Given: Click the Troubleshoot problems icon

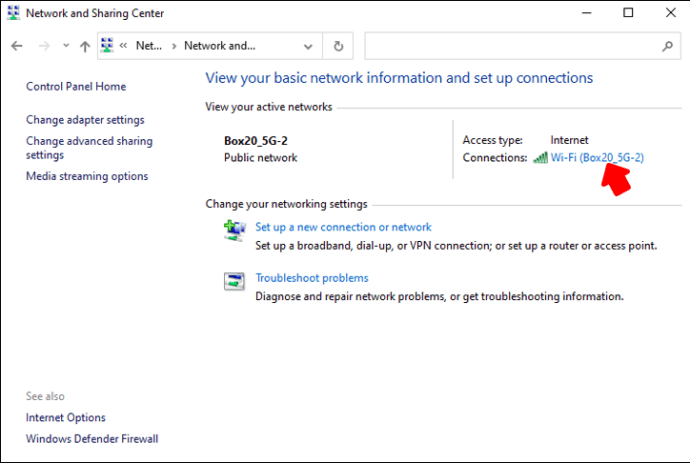Looking at the screenshot, I should pyautogui.click(x=234, y=282).
